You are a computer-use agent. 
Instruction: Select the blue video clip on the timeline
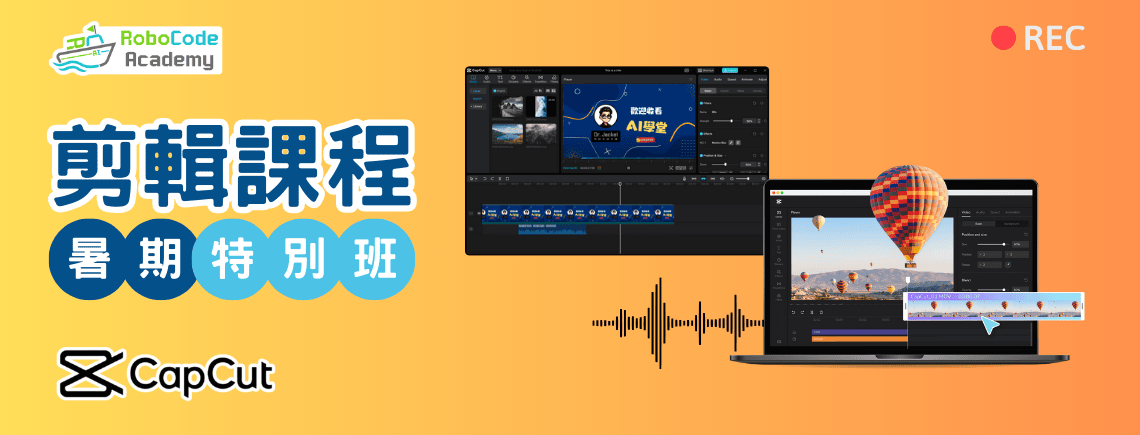577,213
